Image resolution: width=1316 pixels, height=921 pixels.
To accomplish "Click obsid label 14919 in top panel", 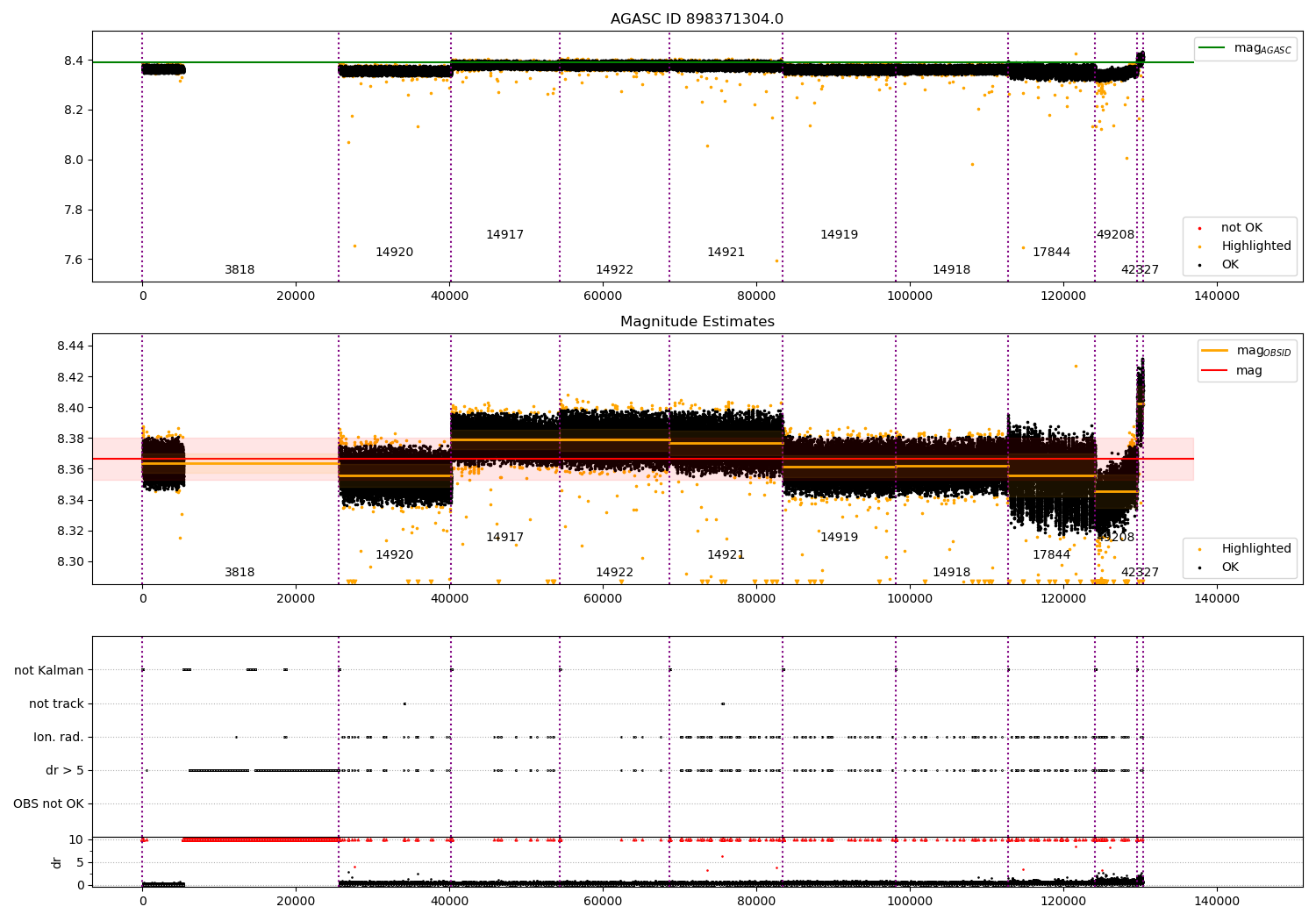I will coord(839,235).
